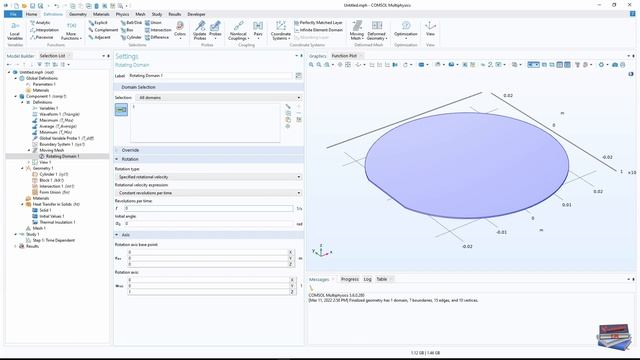
Task: Toggle the Activate Selection switch
Action: [x=121, y=109]
